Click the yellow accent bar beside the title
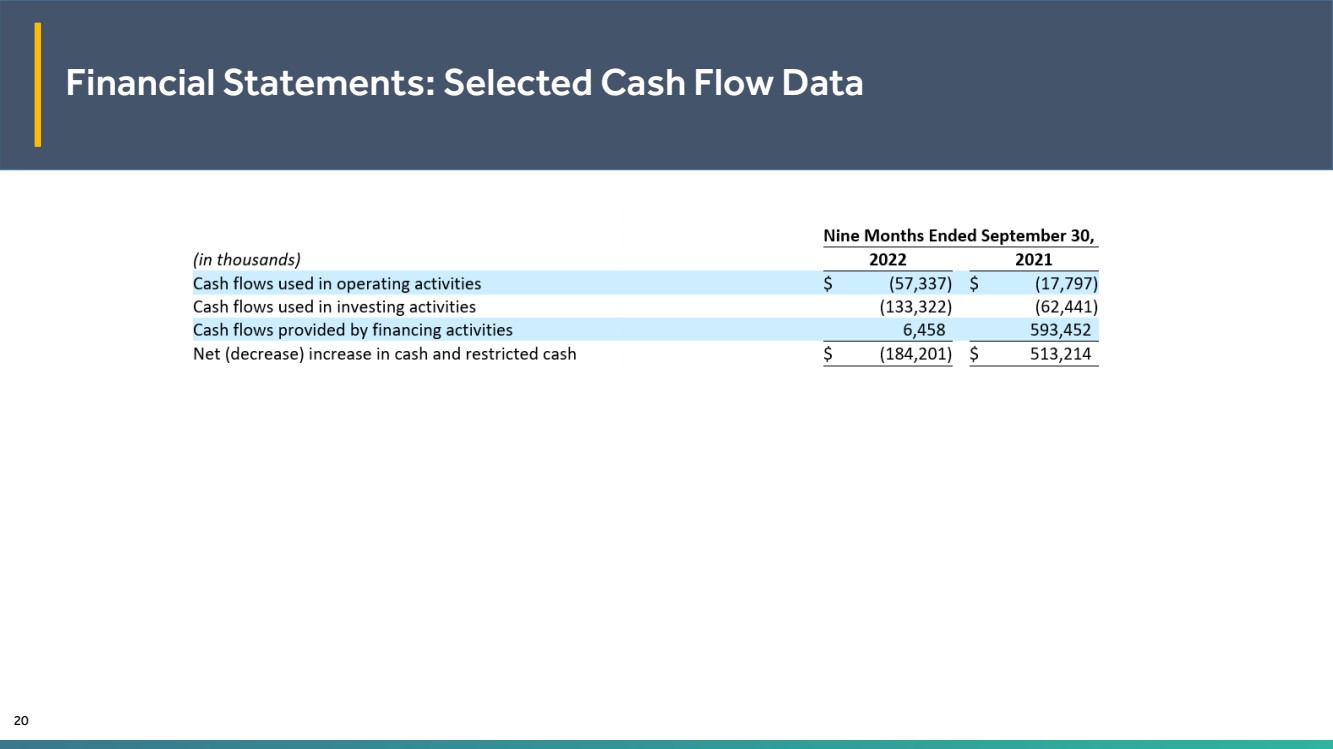The width and height of the screenshot is (1333, 749). point(38,85)
